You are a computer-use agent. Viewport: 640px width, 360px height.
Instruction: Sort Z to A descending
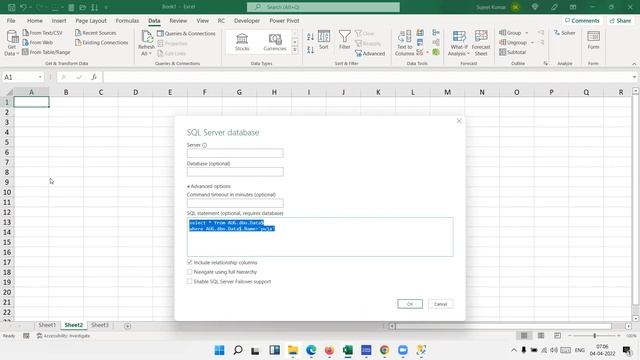[310, 50]
